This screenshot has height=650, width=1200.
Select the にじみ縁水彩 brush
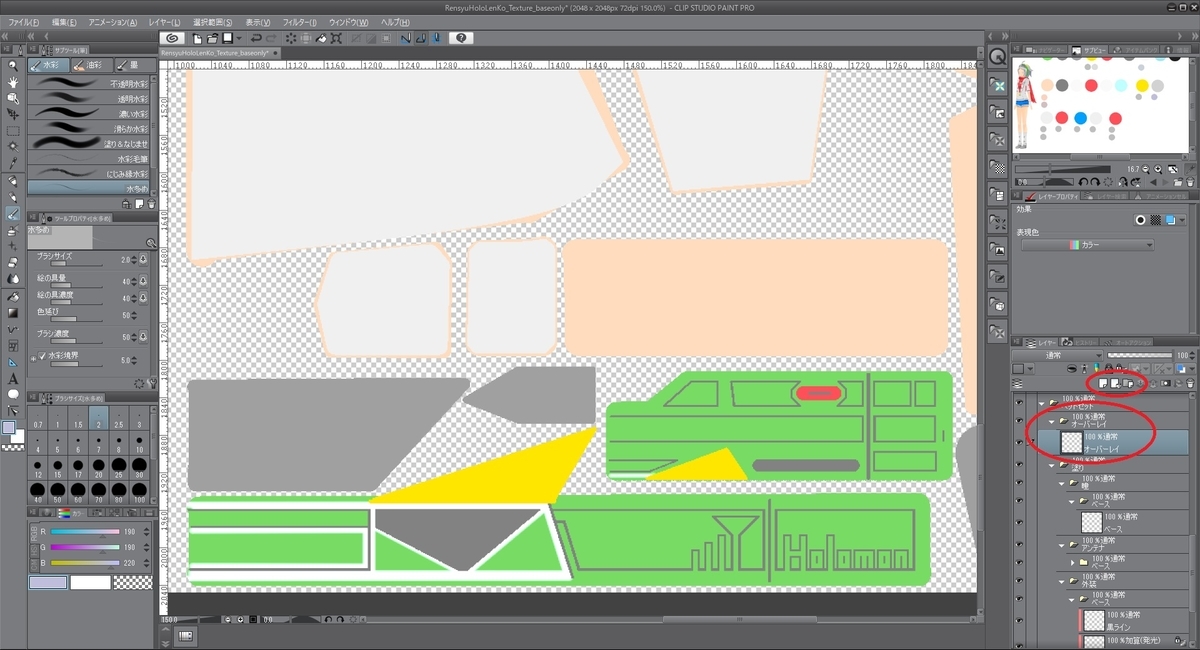pyautogui.click(x=88, y=172)
